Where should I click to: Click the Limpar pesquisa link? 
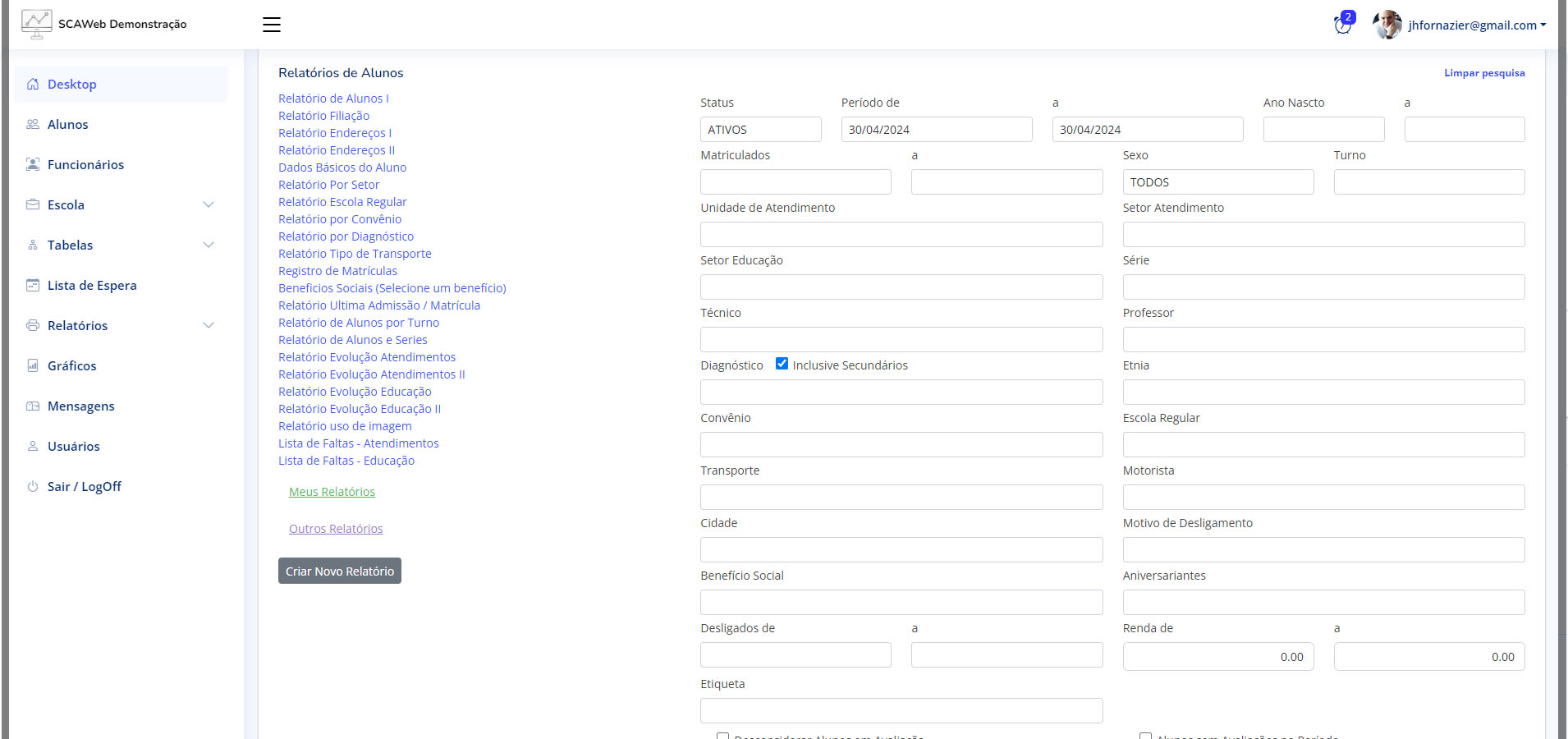(x=1484, y=73)
